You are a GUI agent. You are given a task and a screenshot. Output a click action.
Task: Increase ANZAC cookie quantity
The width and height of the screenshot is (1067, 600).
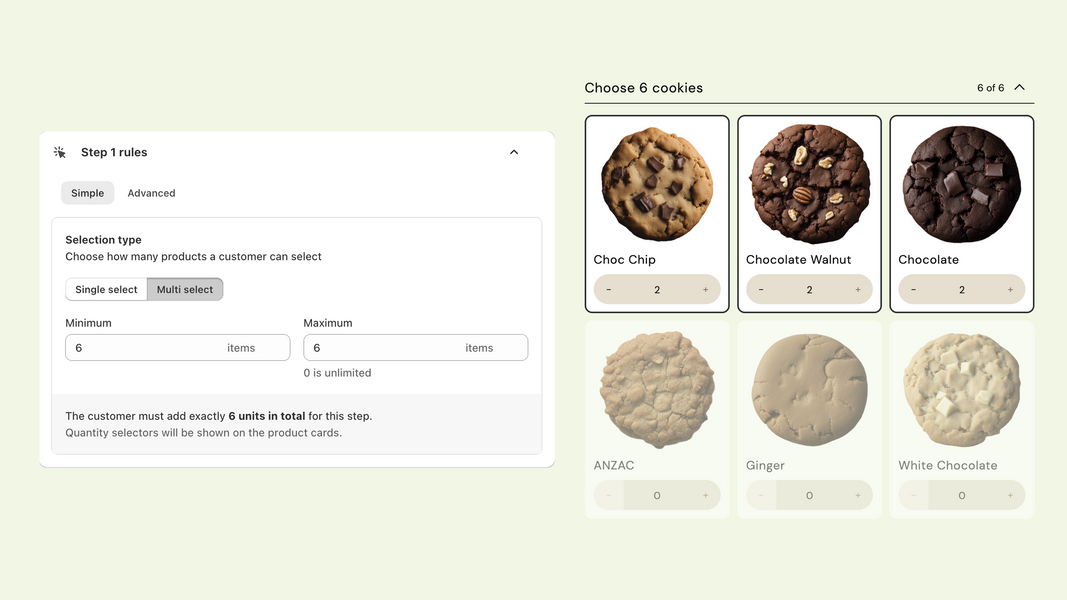tap(706, 495)
